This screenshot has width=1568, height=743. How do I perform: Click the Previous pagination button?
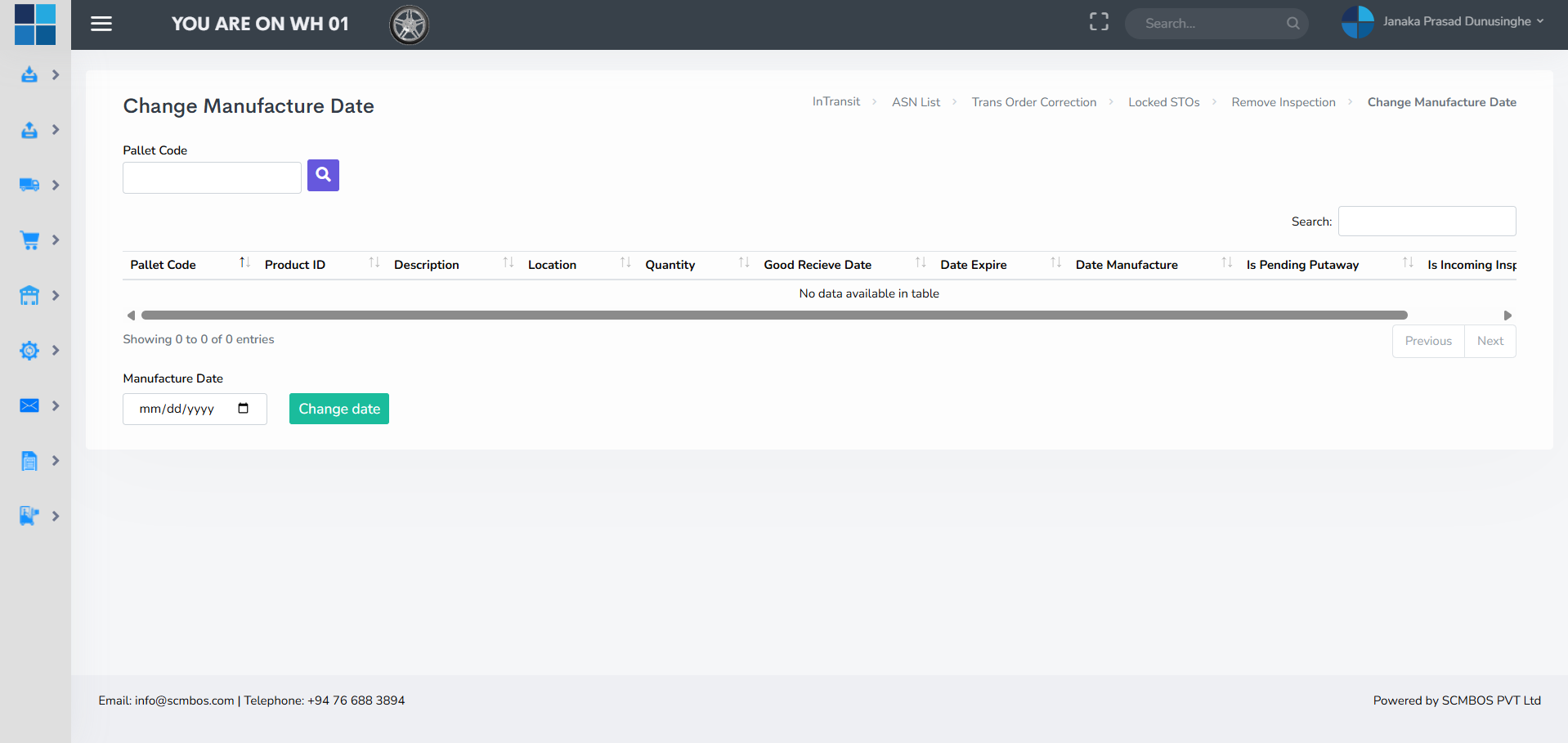1428,341
